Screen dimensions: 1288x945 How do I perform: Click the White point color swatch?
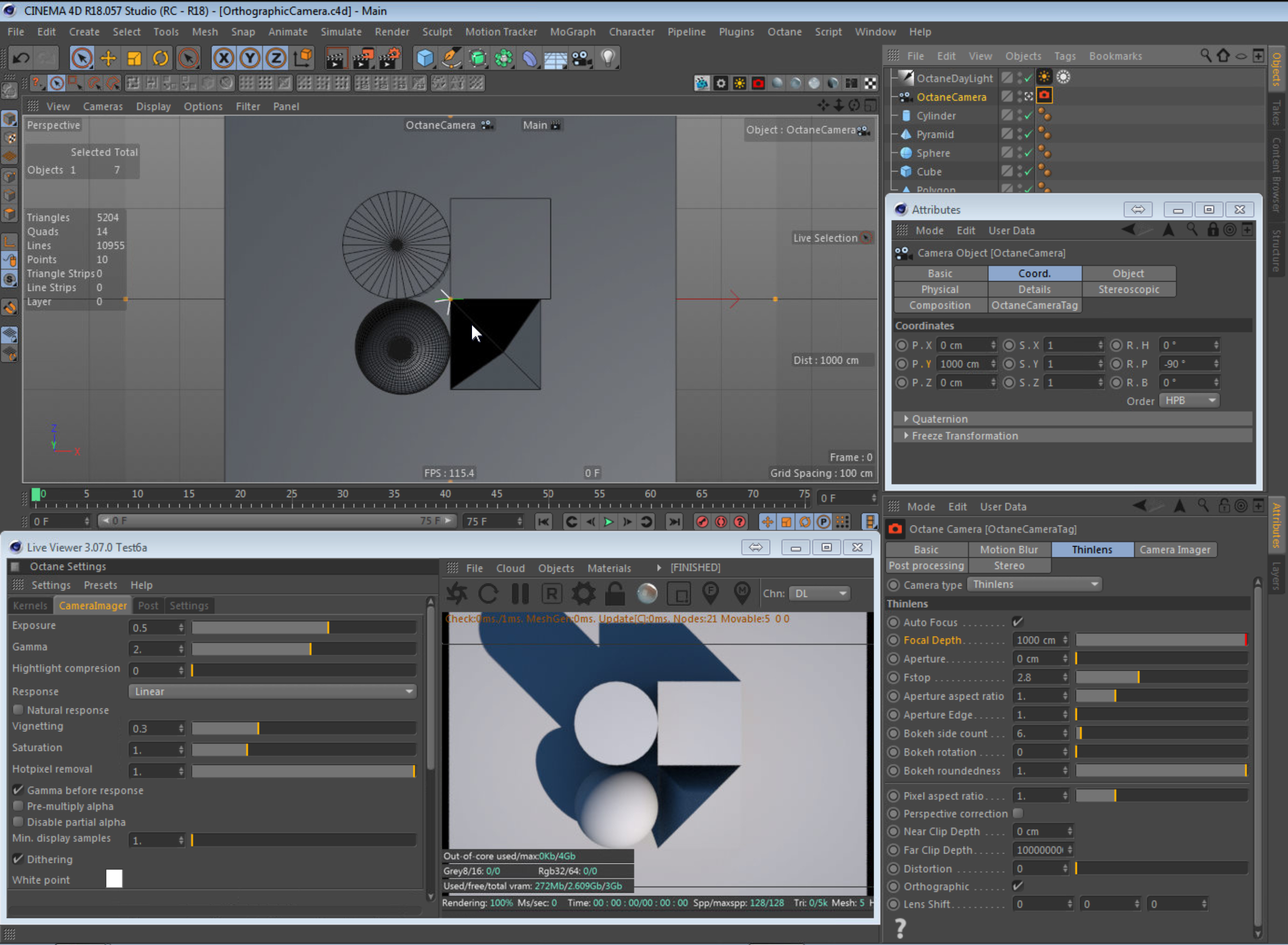pos(114,878)
